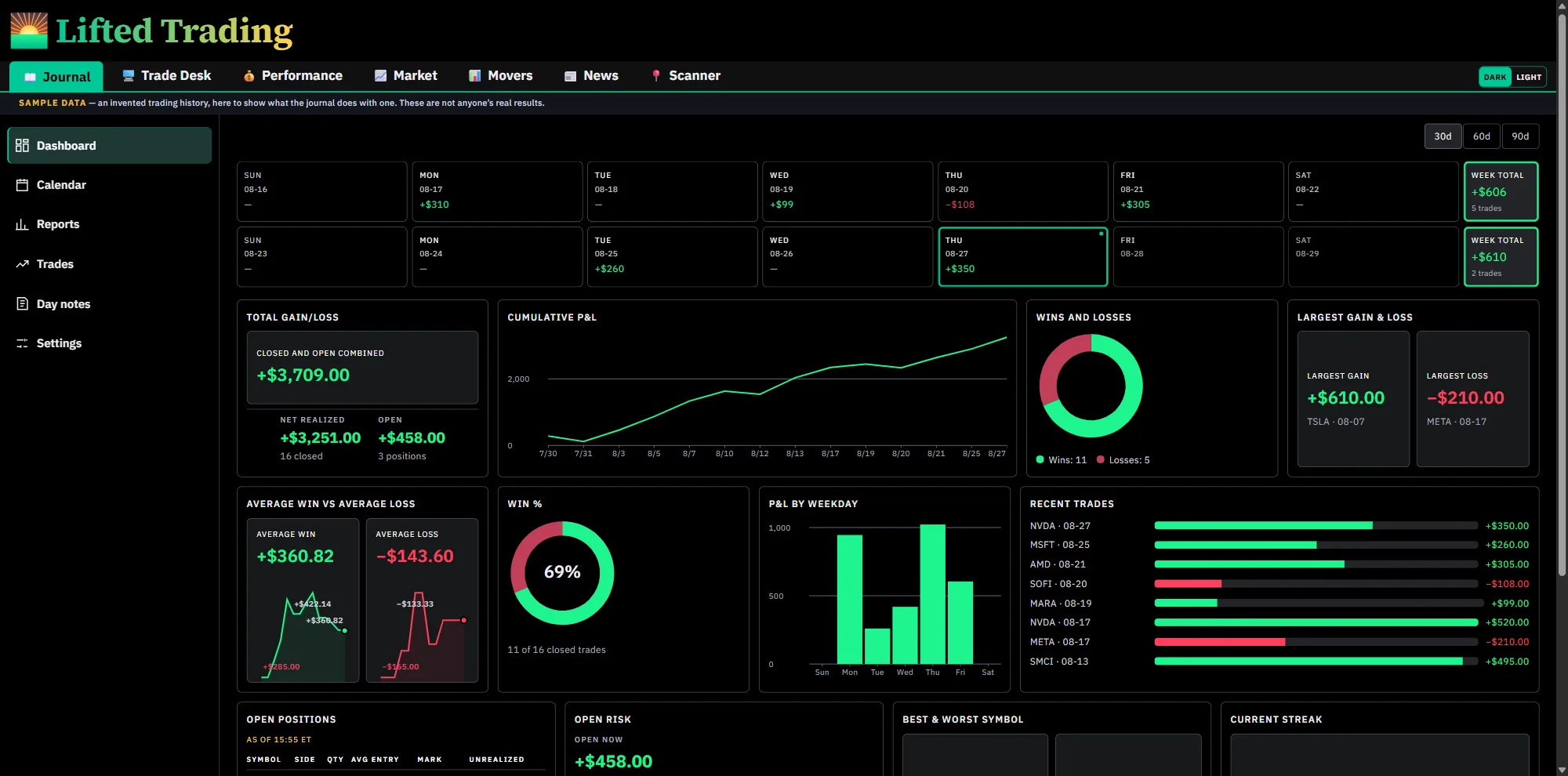Switch theme to DARK
Image resolution: width=1568 pixels, height=776 pixels.
(x=1495, y=77)
